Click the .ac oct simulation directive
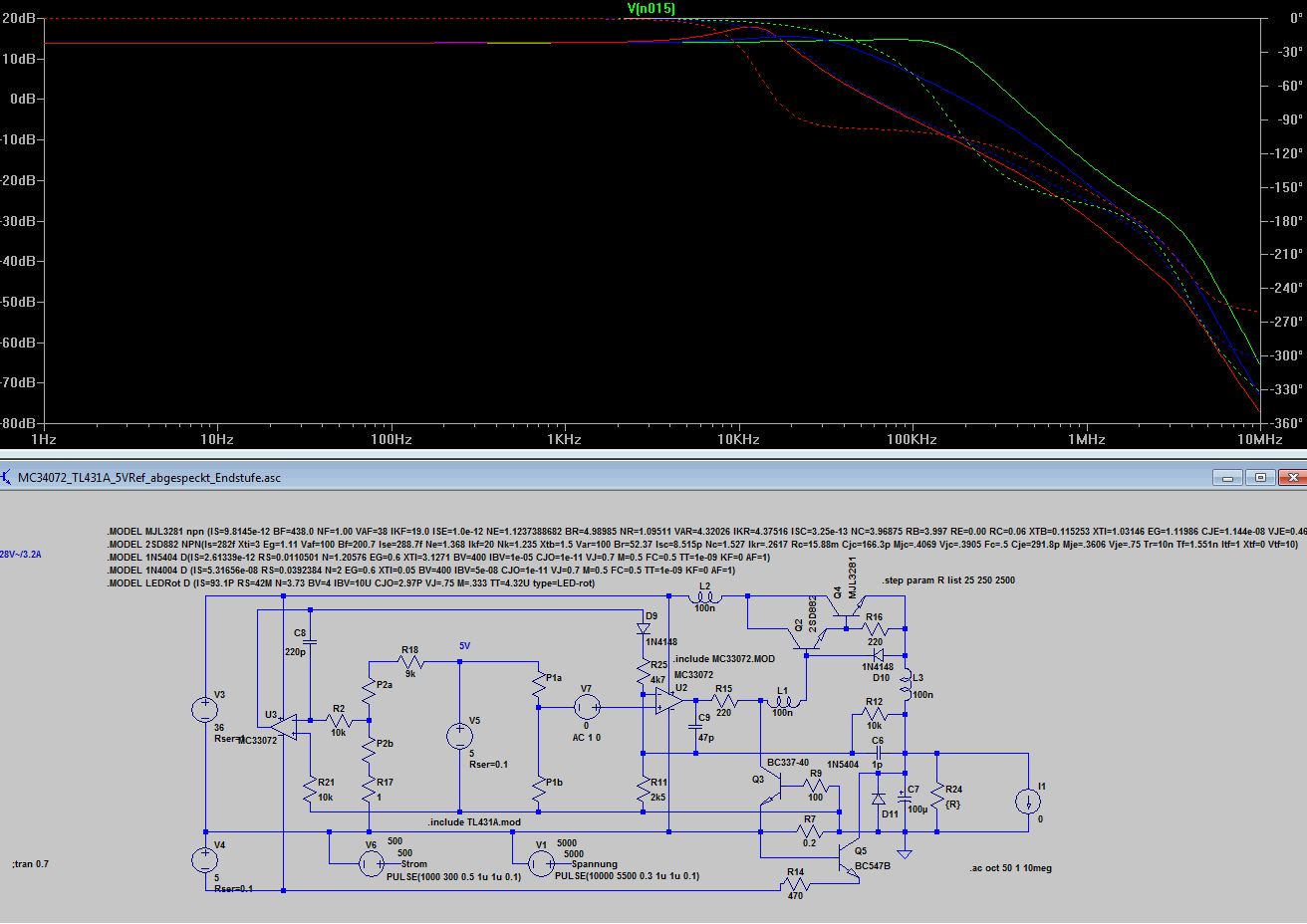 (x=1010, y=868)
